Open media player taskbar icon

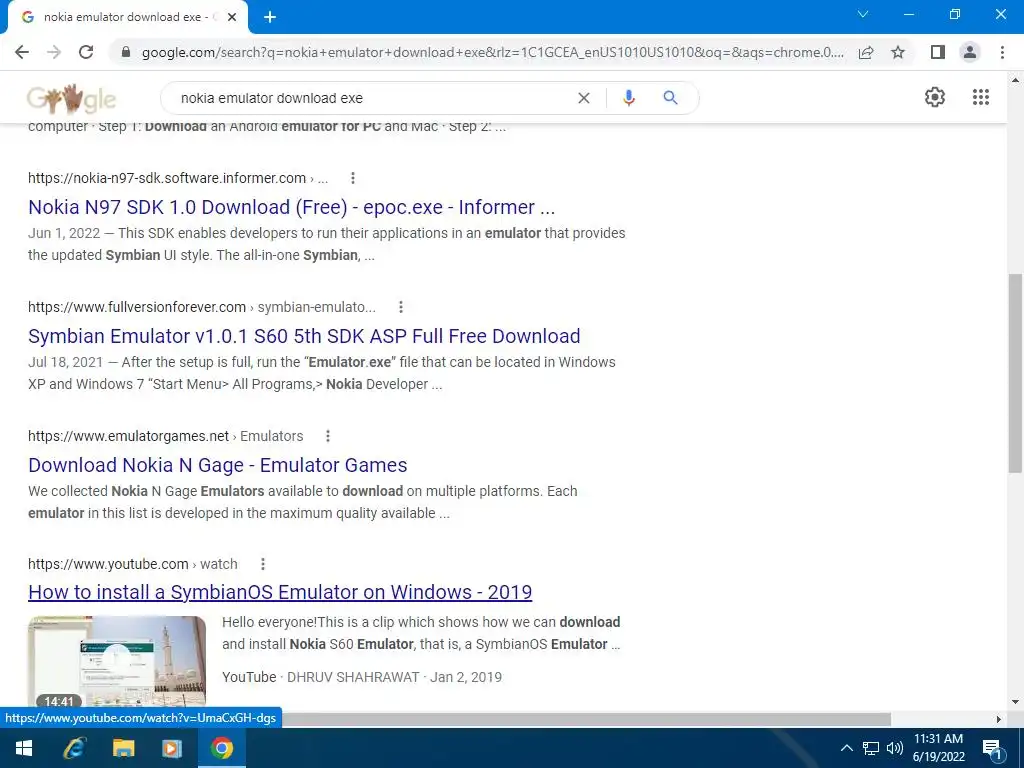click(172, 748)
